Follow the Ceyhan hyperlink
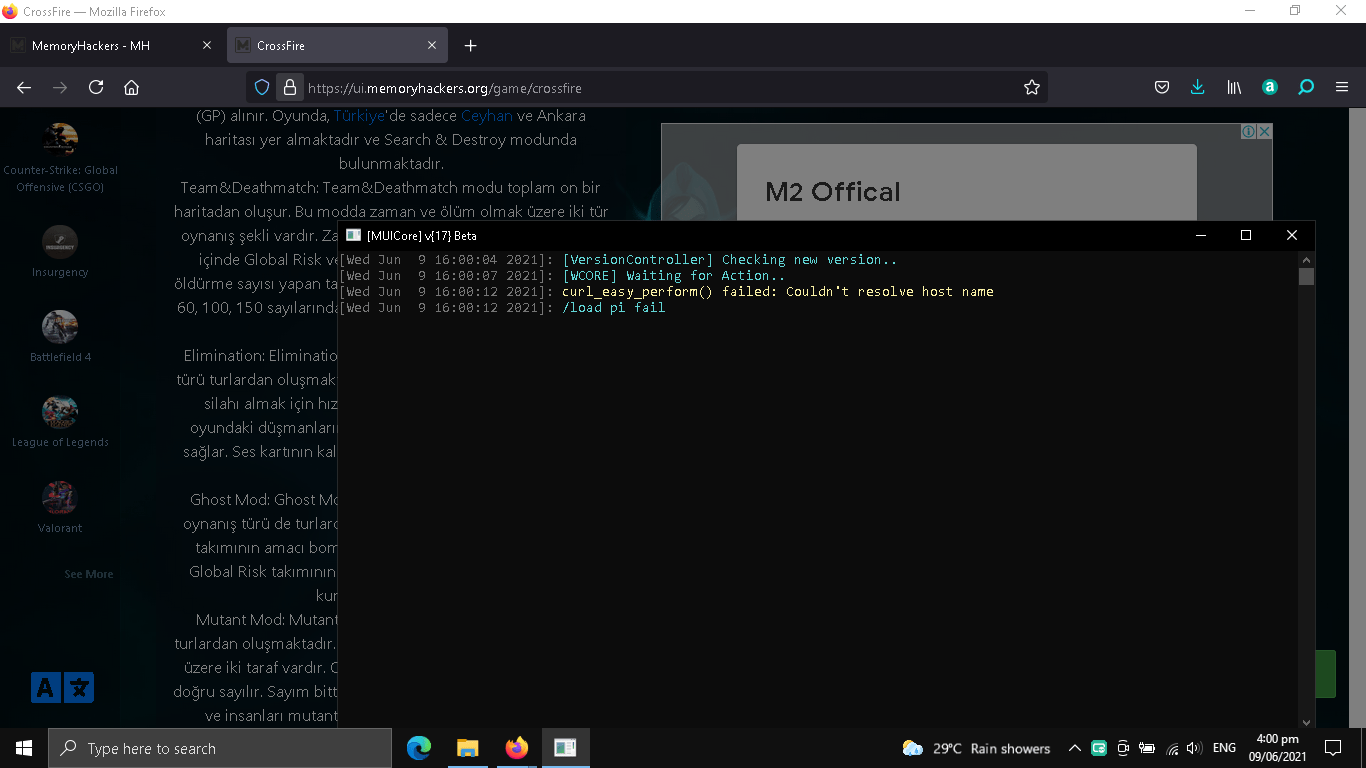The width and height of the screenshot is (1366, 768). pyautogui.click(x=486, y=116)
